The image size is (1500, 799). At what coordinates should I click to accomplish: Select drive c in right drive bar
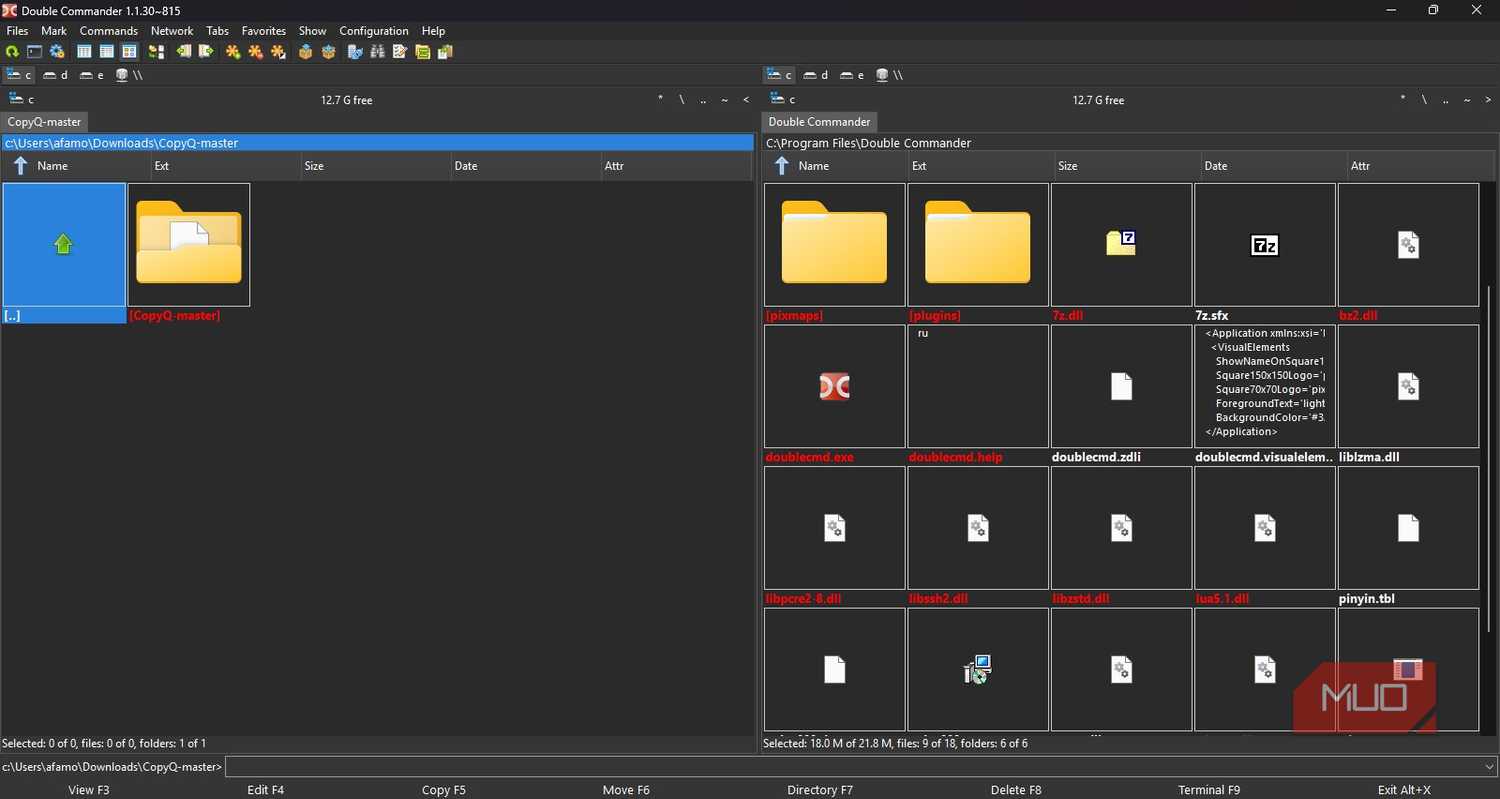coord(779,75)
